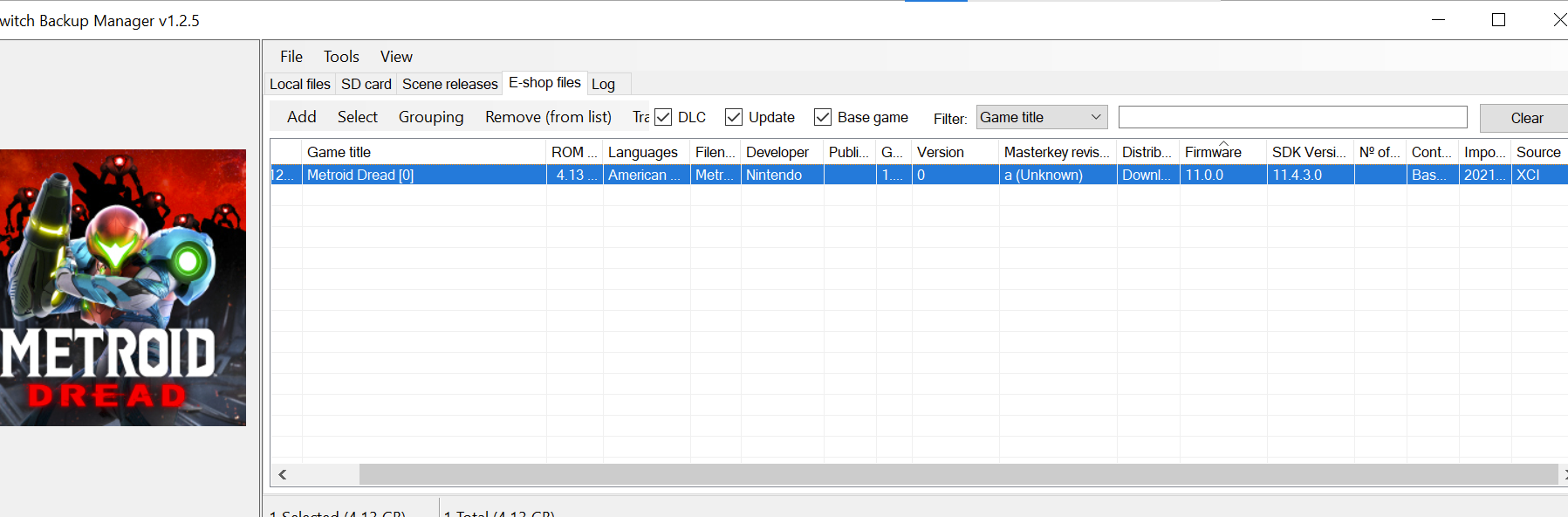Click the horizontal scrollbar thumb
The image size is (1568, 517).
pos(958,474)
